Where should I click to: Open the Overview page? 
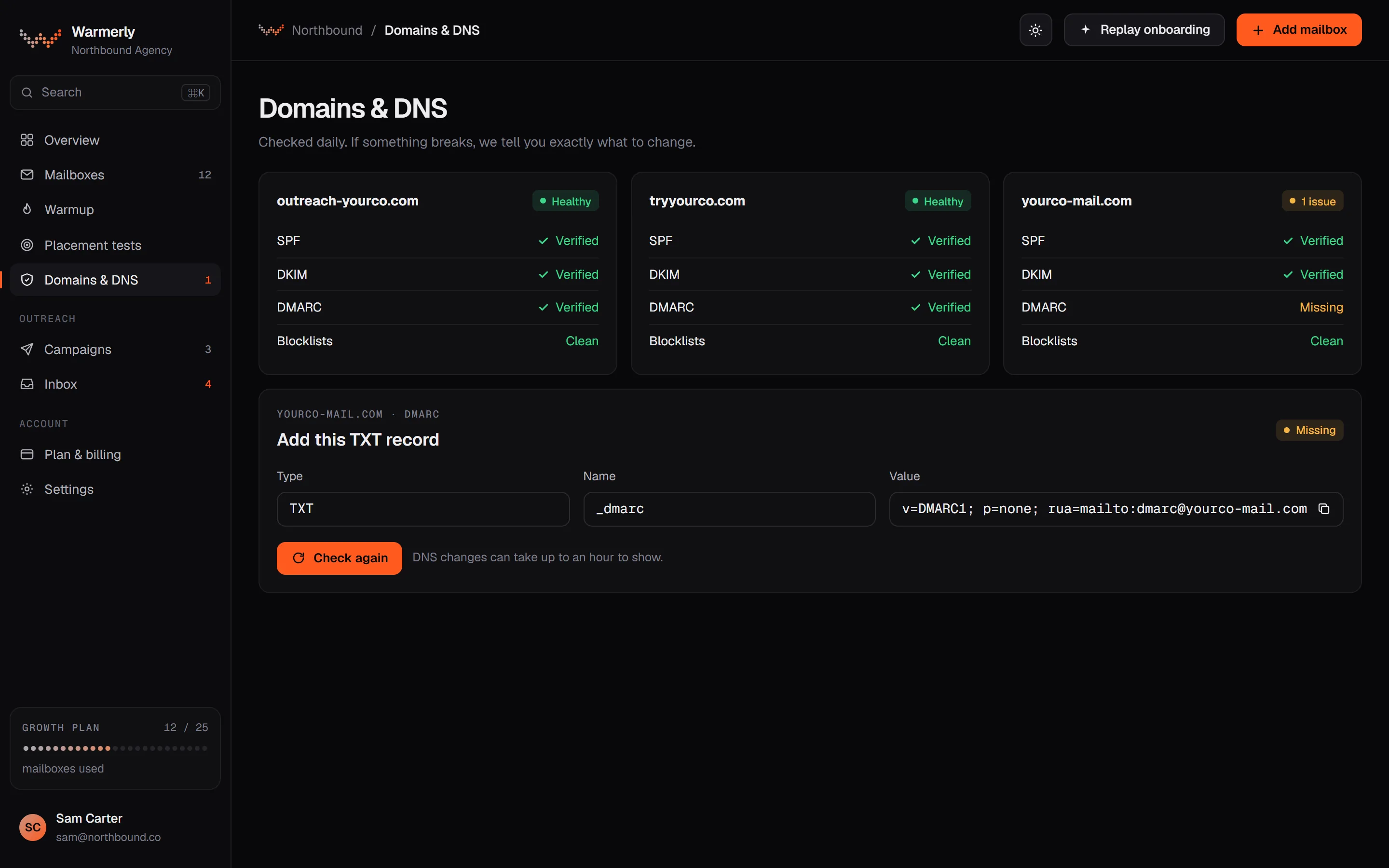115,140
